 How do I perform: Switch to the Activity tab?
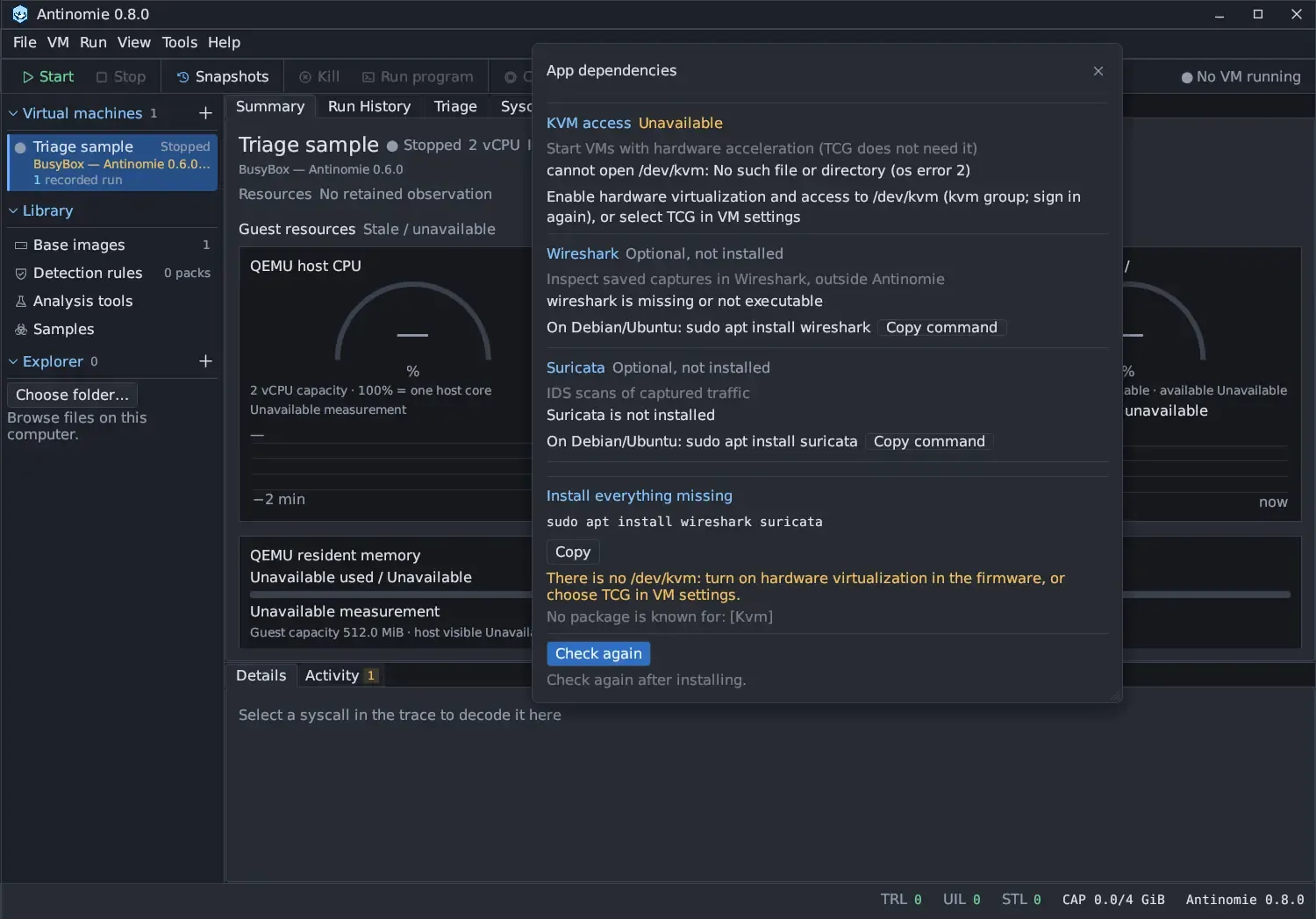340,675
